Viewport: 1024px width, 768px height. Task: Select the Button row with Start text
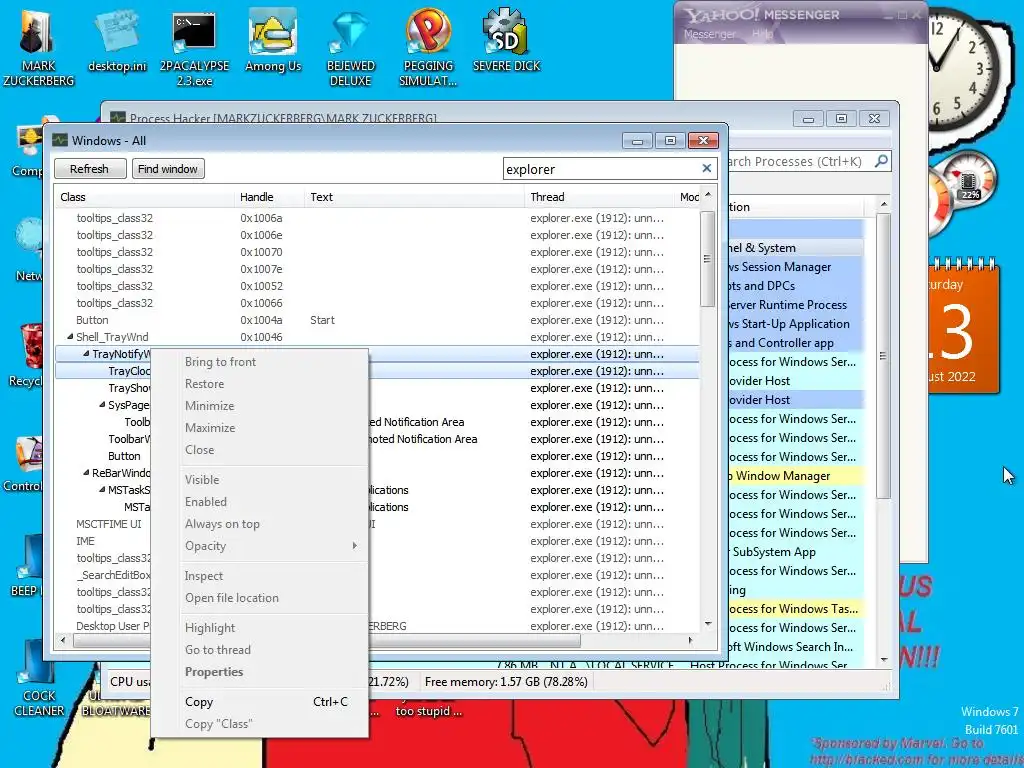(x=377, y=320)
